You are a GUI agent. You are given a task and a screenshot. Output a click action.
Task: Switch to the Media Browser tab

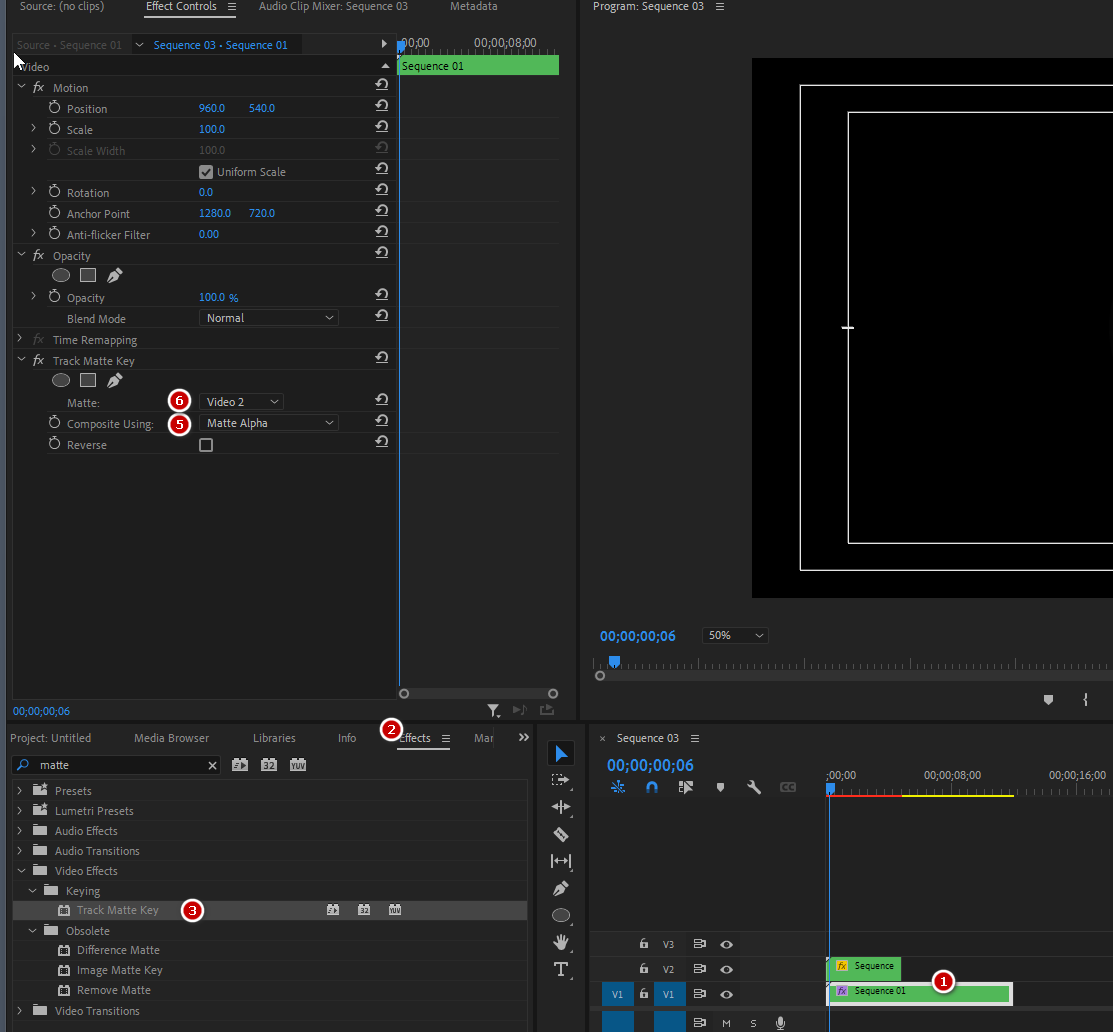[x=171, y=738]
